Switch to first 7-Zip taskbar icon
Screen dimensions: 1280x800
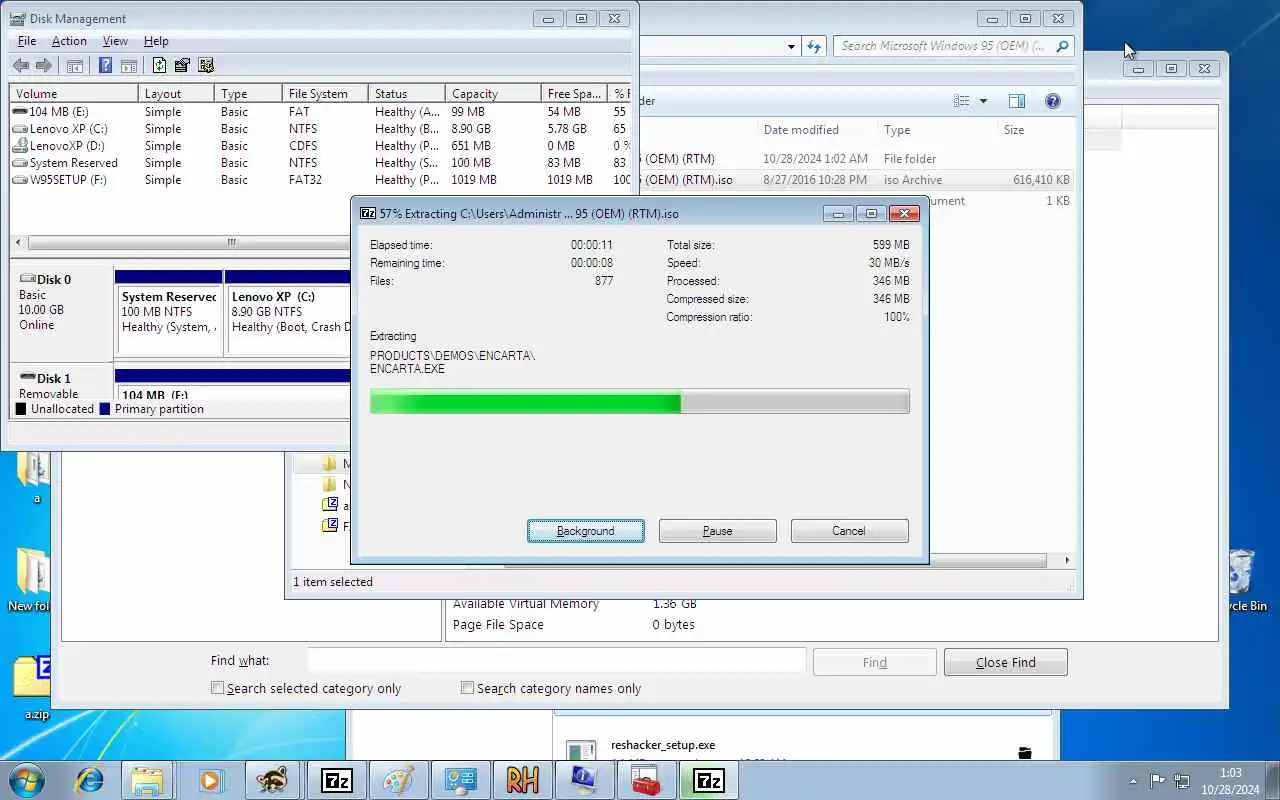coord(336,780)
